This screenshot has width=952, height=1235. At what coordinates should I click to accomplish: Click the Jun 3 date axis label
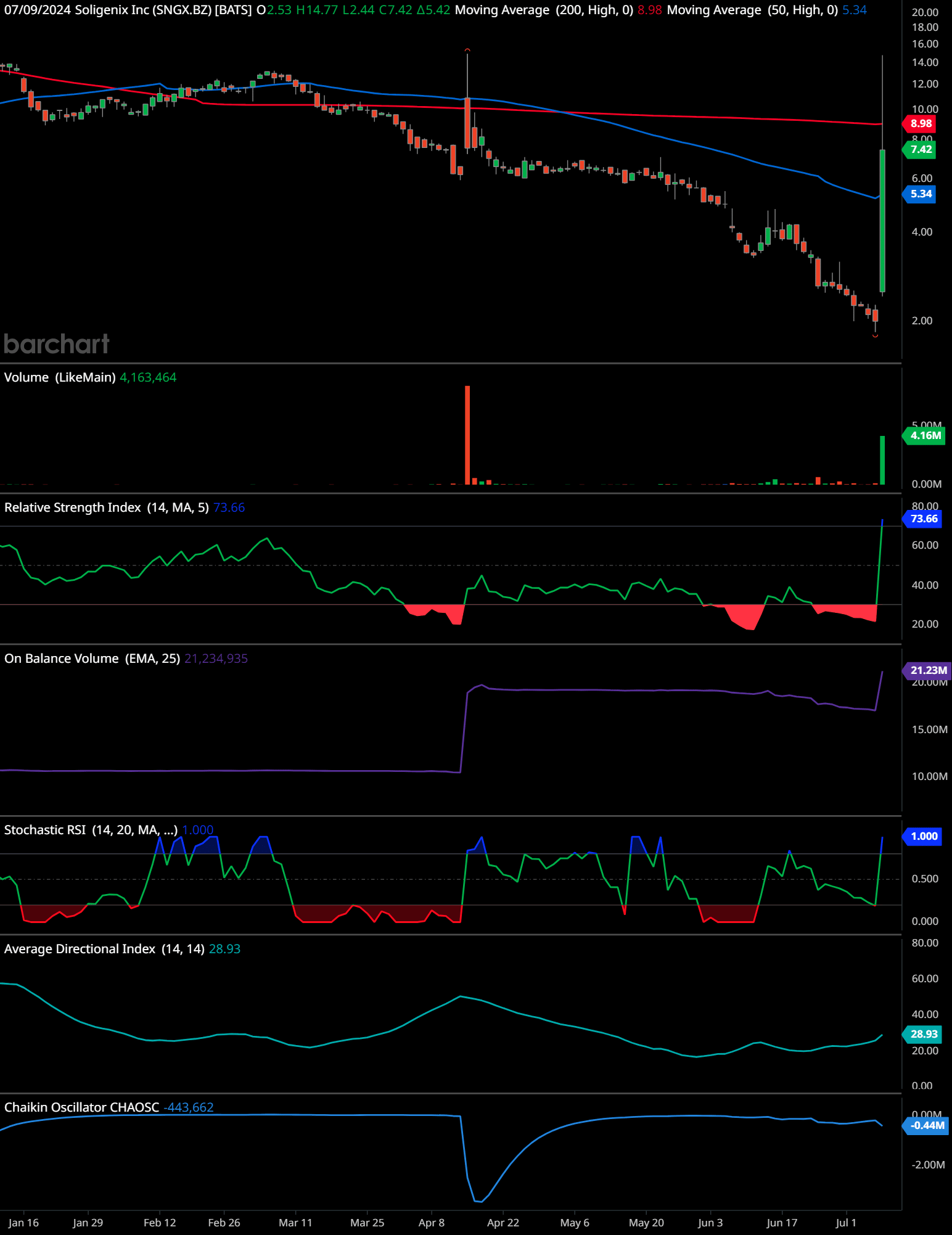[x=710, y=1223]
